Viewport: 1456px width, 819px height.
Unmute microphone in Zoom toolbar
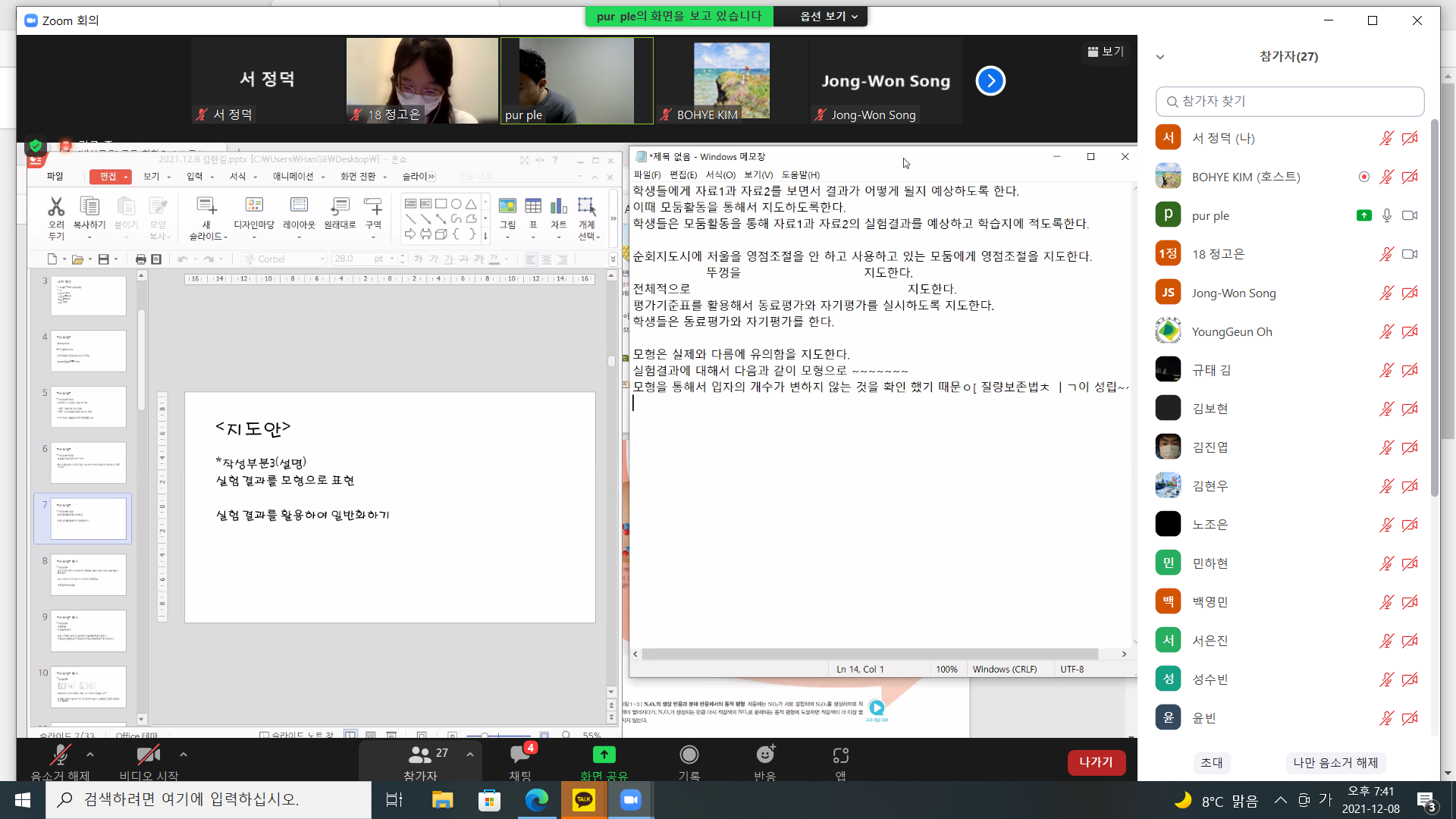(x=60, y=755)
